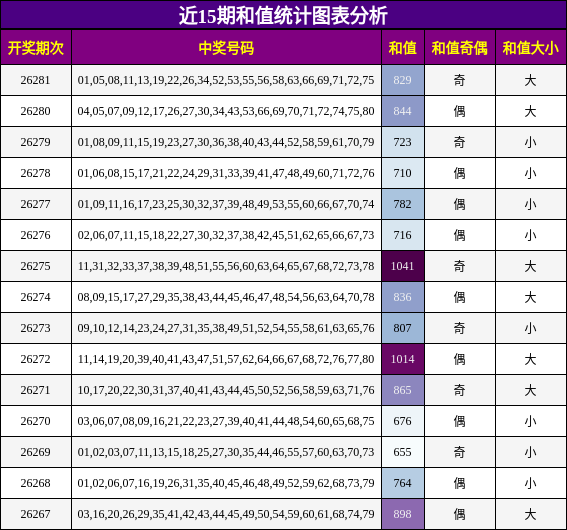Select issue number 26277
567x530 pixels.
click(35, 204)
